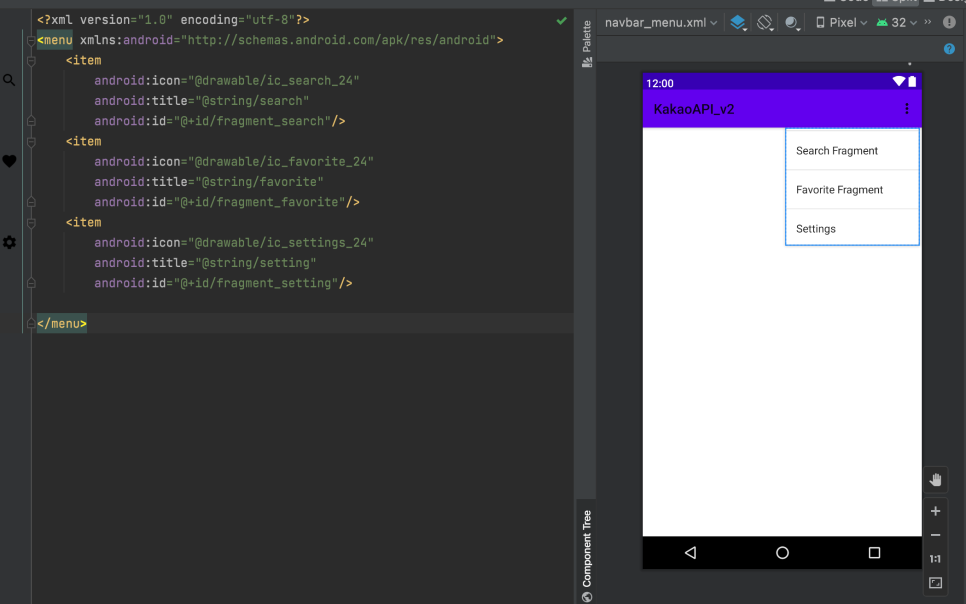
Task: Click the green inspection checkmark icon
Action: [561, 20]
